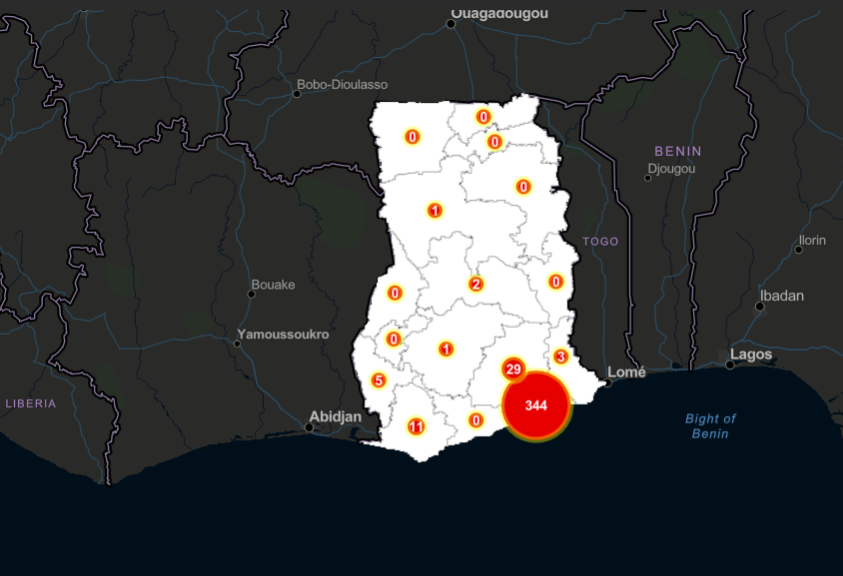Select the Lagos city label
Image resolution: width=843 pixels, height=576 pixels.
pyautogui.click(x=751, y=354)
